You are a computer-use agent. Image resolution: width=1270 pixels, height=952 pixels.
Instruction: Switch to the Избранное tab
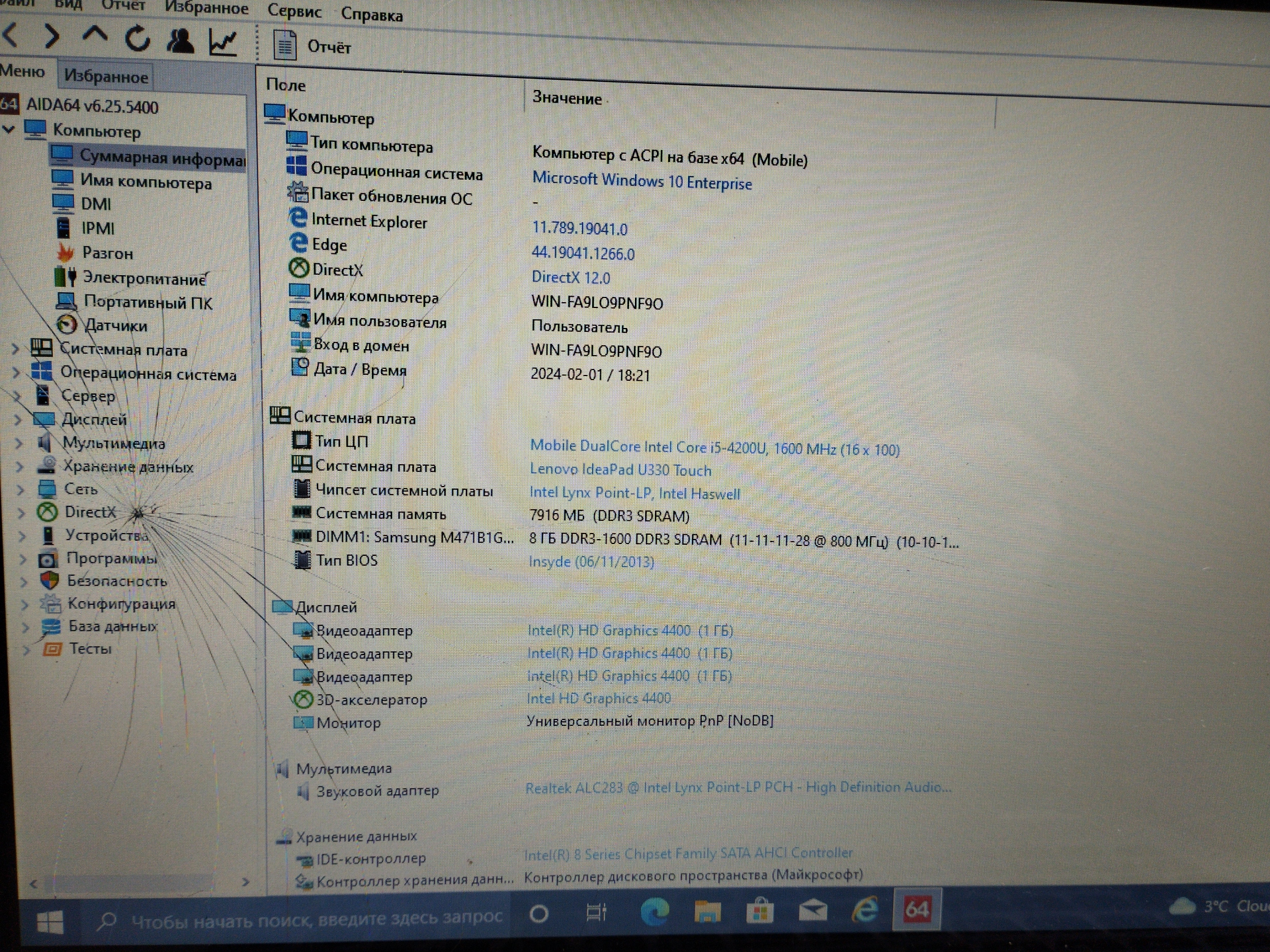(x=106, y=77)
